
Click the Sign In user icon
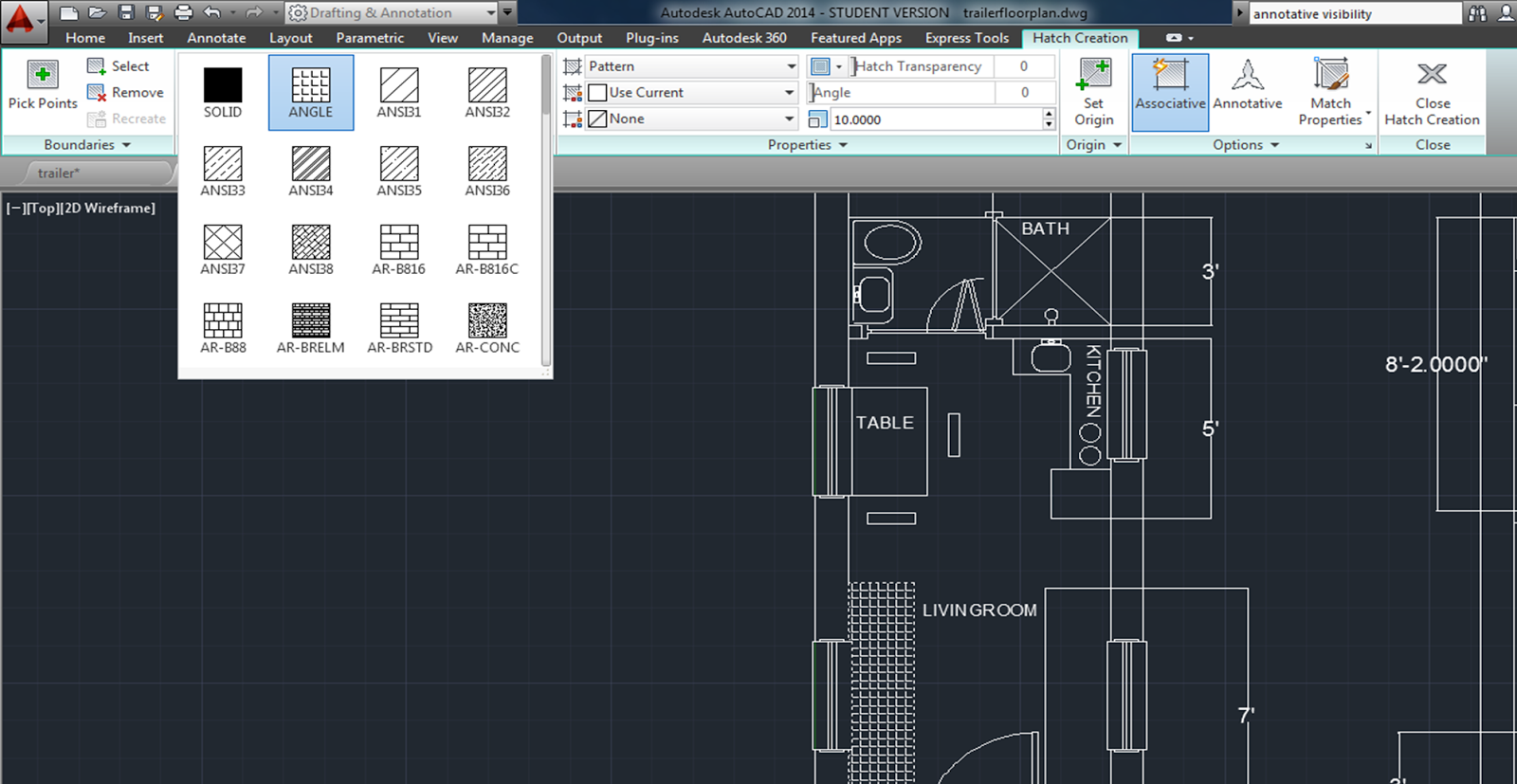1507,13
